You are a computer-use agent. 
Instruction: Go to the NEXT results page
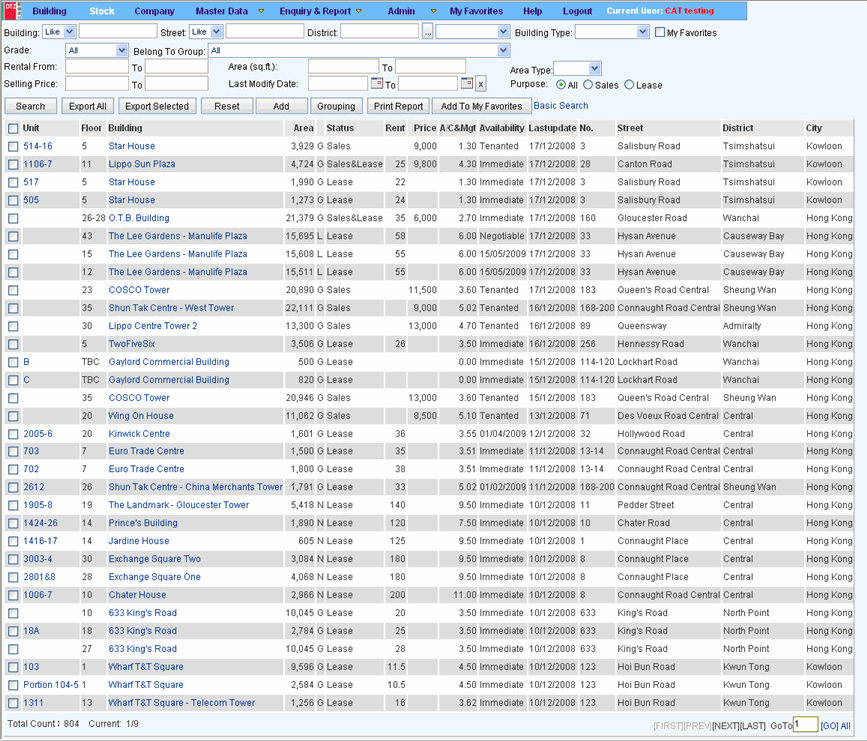(725, 726)
